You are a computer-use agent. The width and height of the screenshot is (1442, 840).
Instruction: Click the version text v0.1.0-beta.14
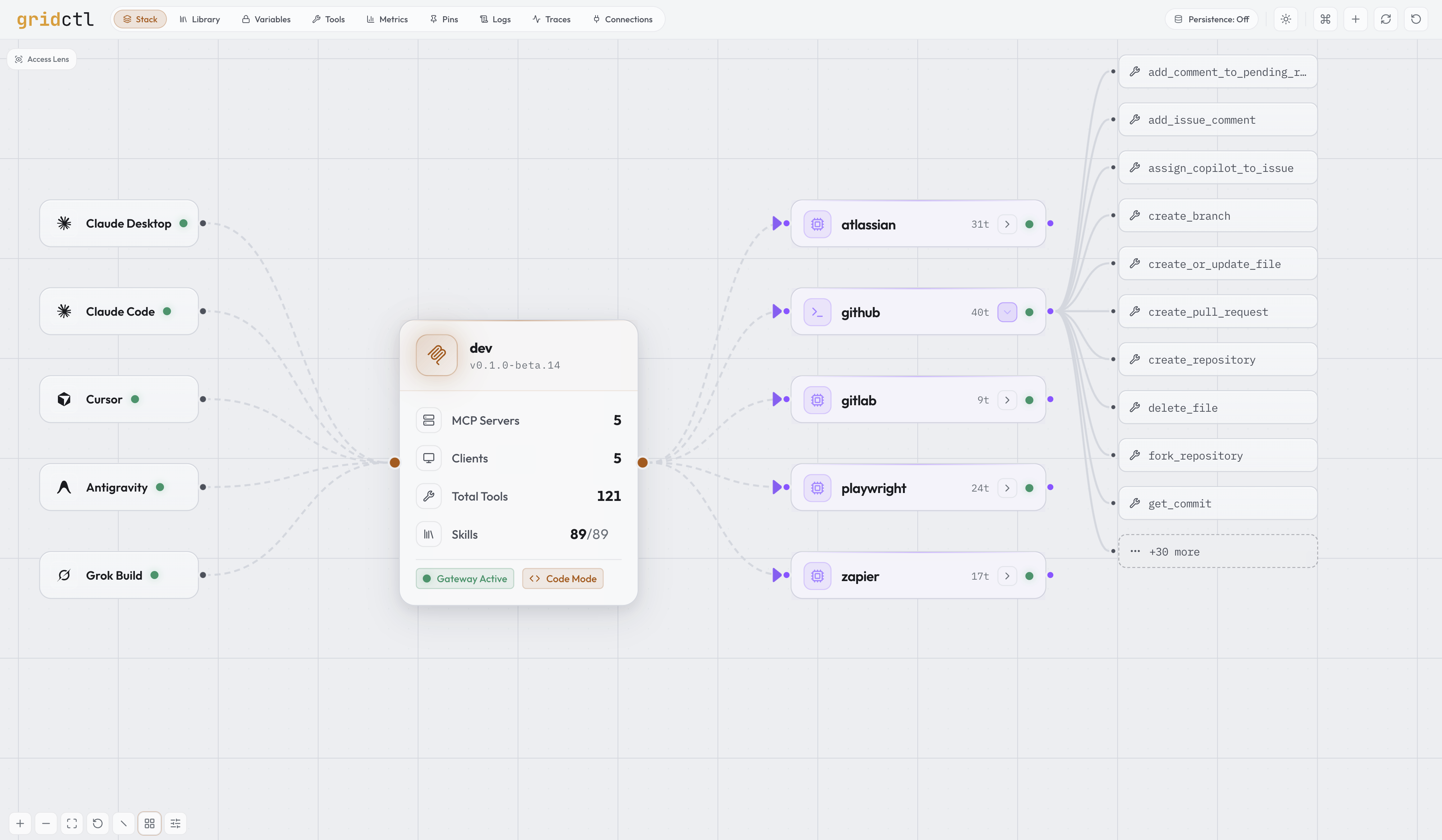[515, 365]
